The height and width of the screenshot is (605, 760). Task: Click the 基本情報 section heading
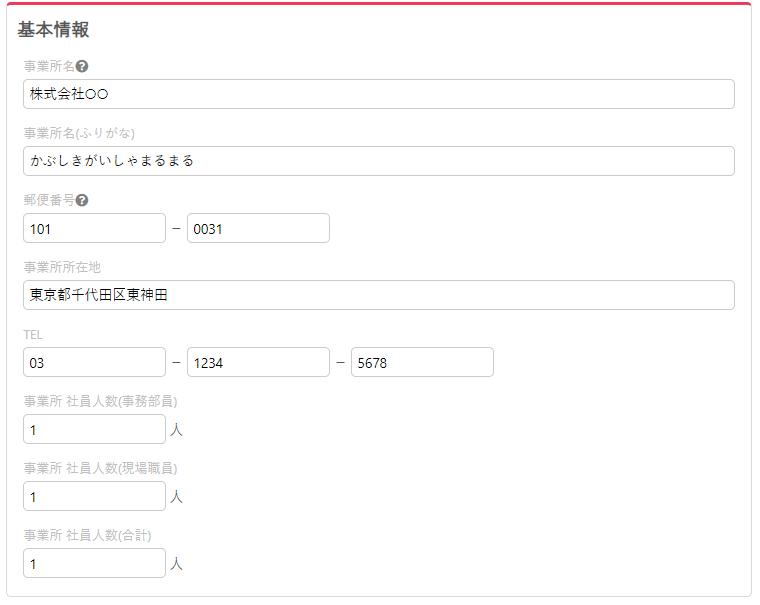click(x=53, y=30)
